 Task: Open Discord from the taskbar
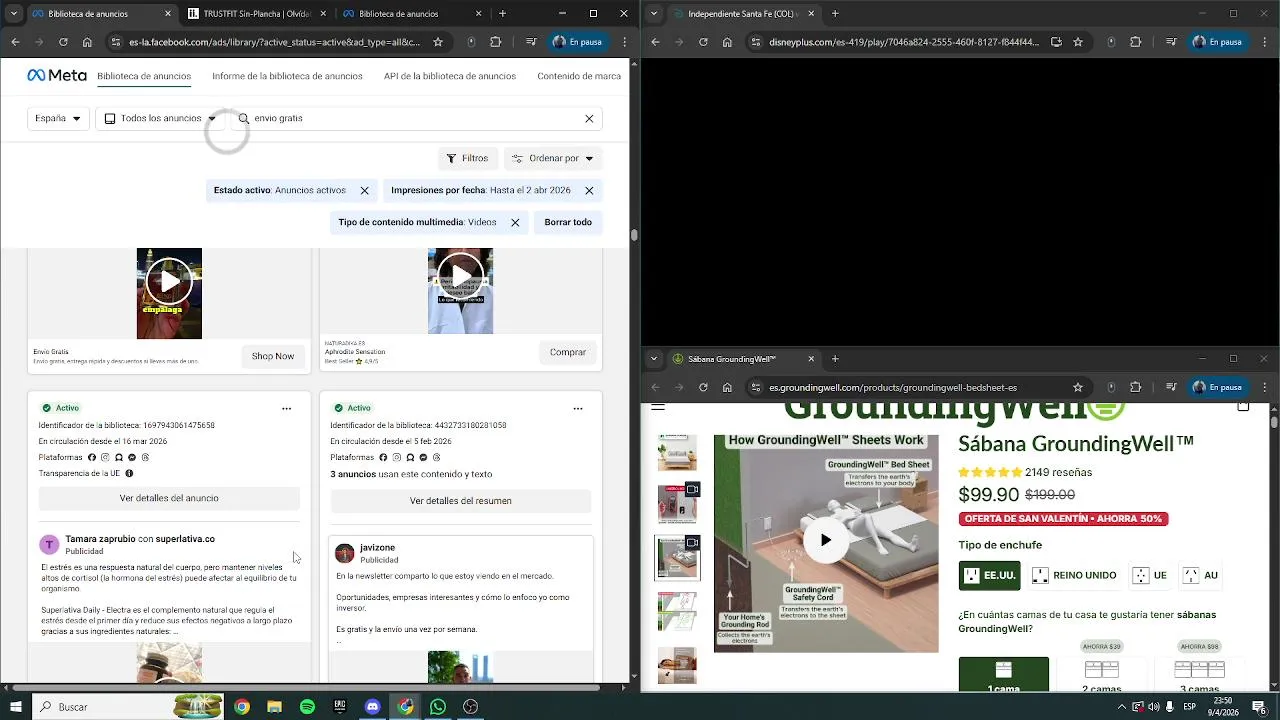[x=373, y=707]
